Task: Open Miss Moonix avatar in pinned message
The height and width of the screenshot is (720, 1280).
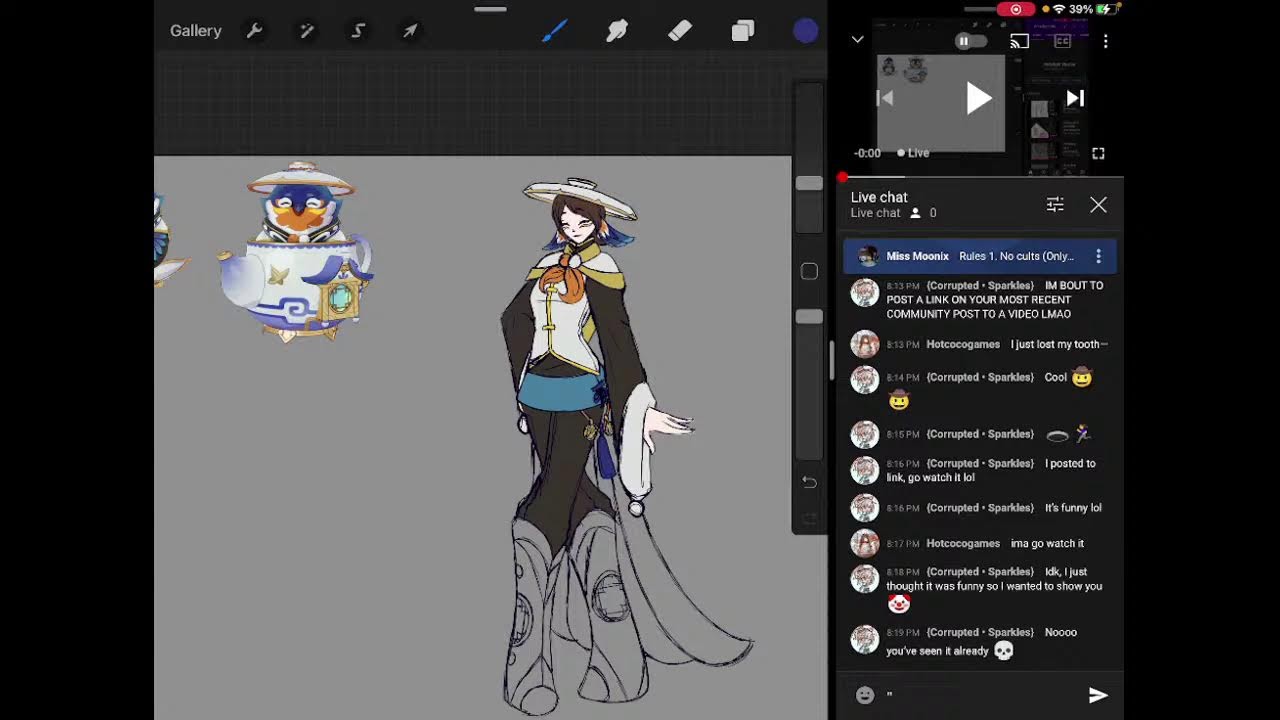Action: (x=868, y=256)
